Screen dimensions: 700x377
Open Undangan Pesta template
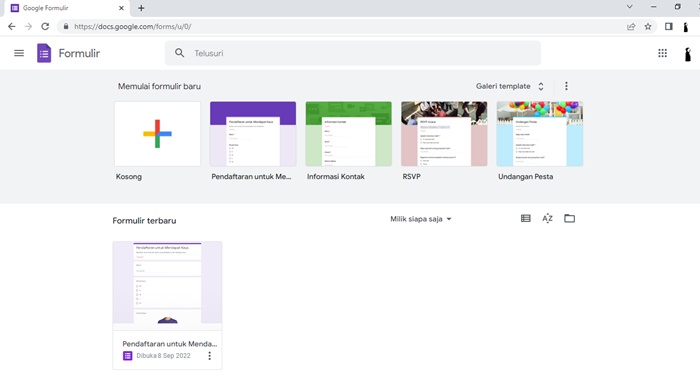point(540,134)
